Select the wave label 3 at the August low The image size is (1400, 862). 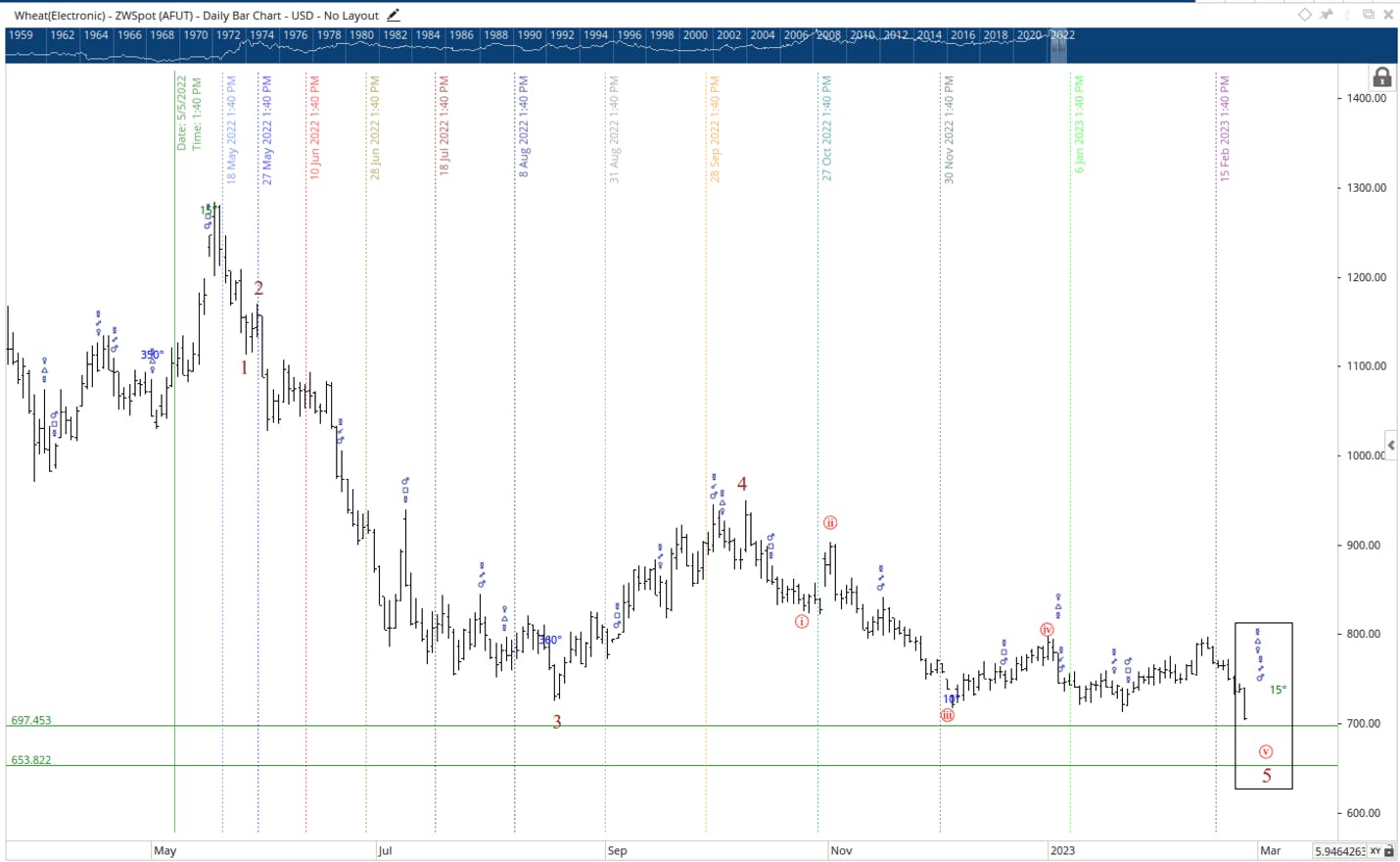(557, 722)
